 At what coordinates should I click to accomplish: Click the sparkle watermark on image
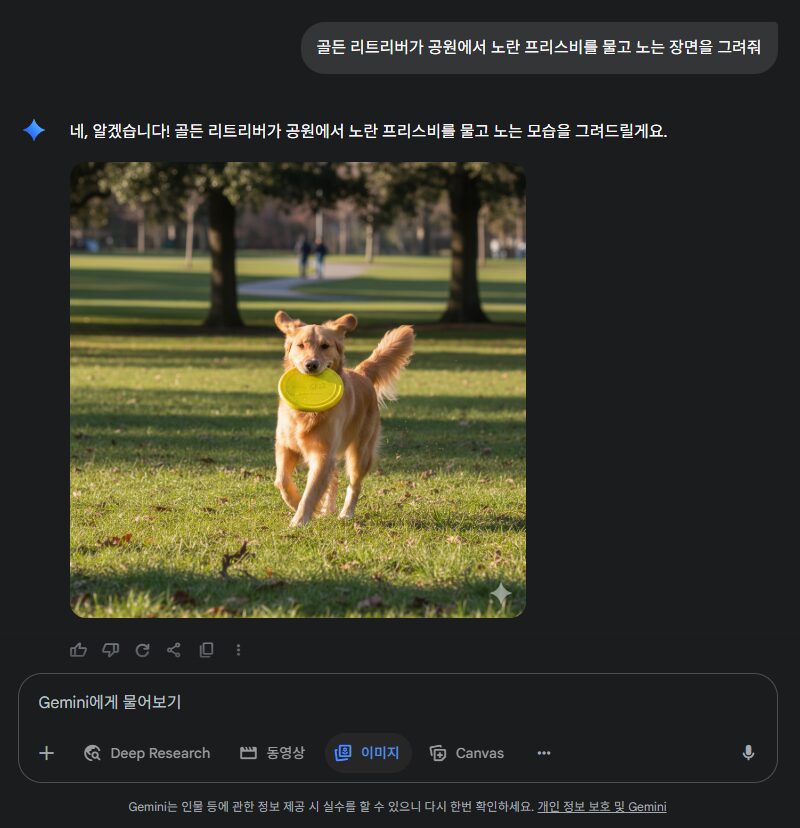[500, 595]
